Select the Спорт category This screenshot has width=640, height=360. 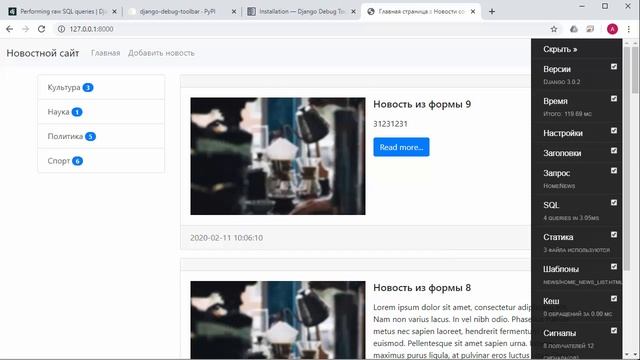[x=101, y=161]
